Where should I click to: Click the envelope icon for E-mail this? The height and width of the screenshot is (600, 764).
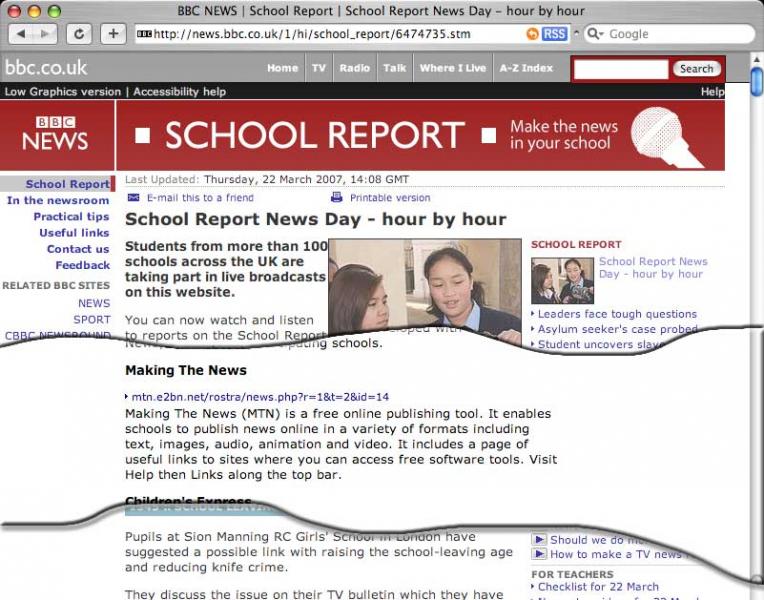[x=134, y=198]
